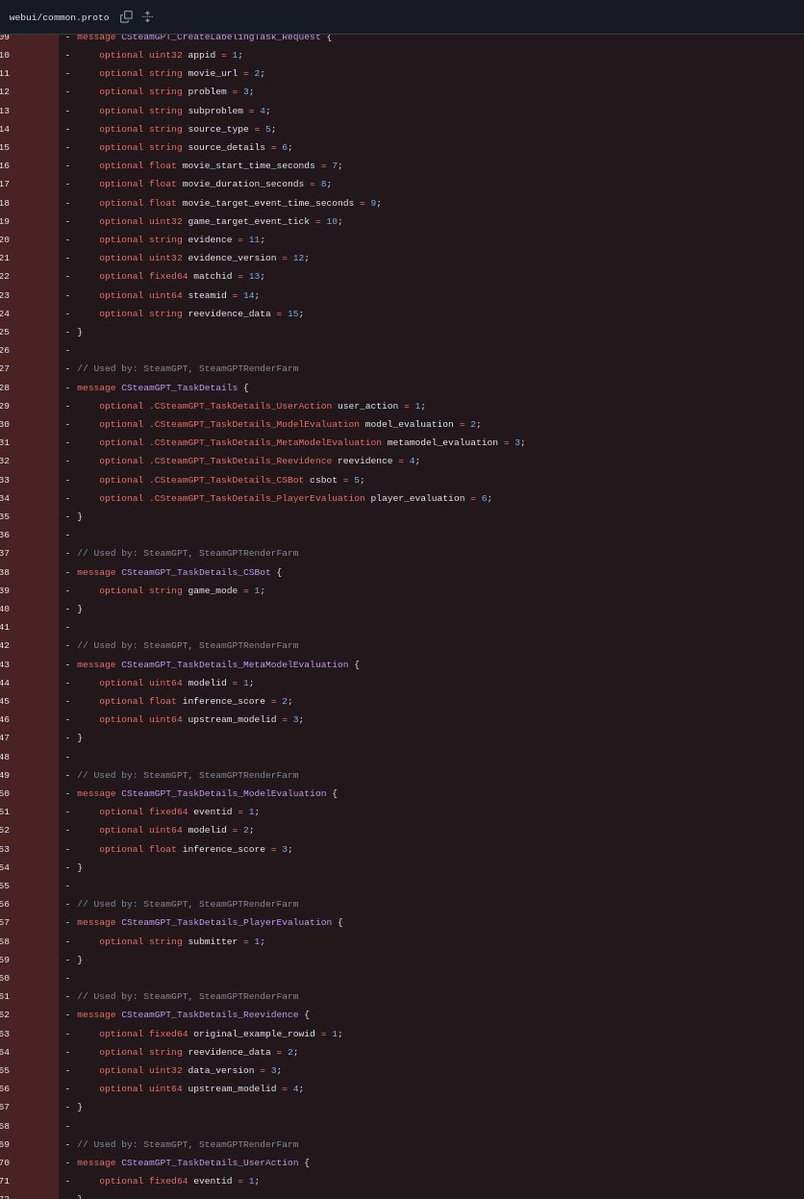
Task: Select 'message CSteamGPT_TaskDetails_CSBot {' line
Action: (179, 573)
